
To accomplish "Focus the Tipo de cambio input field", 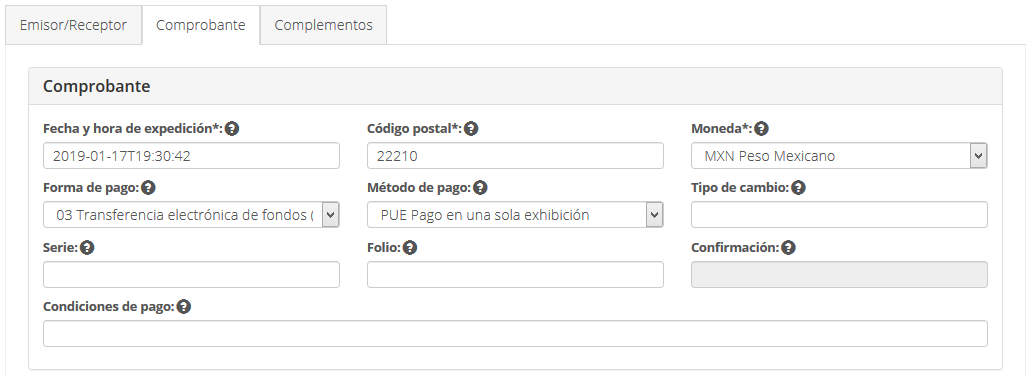I will click(x=839, y=215).
